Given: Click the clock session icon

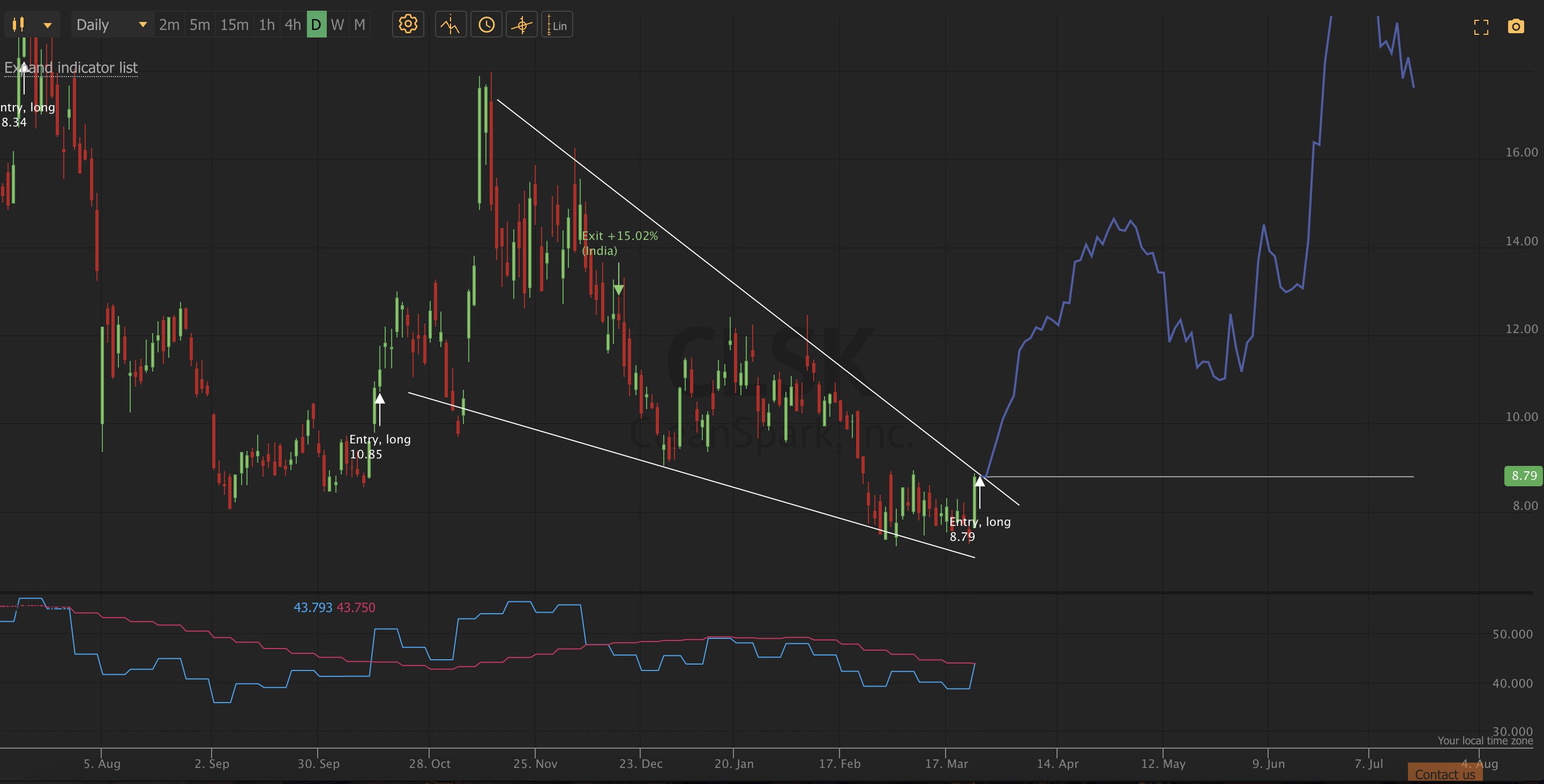Looking at the screenshot, I should [486, 25].
